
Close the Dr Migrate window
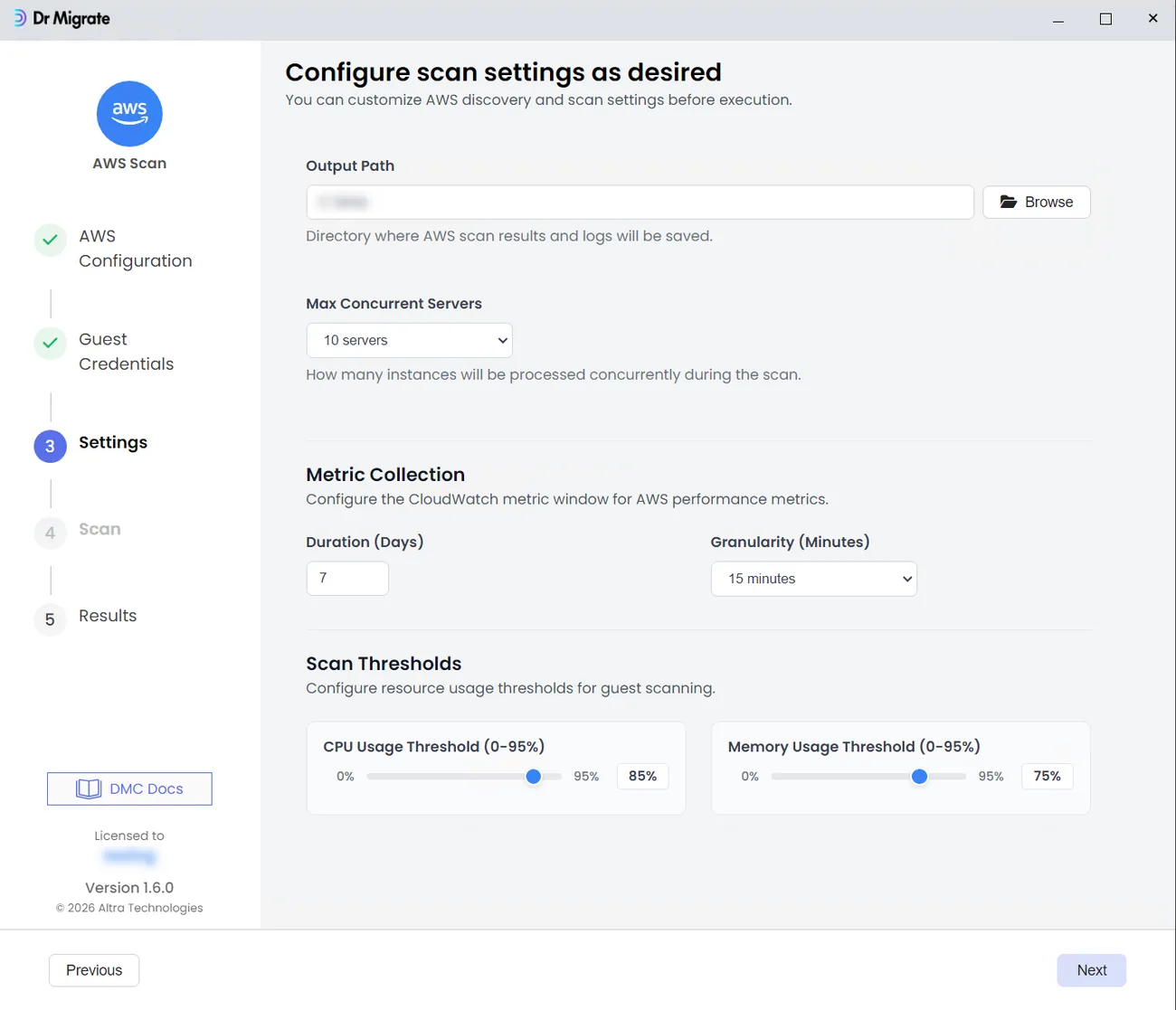[x=1152, y=19]
